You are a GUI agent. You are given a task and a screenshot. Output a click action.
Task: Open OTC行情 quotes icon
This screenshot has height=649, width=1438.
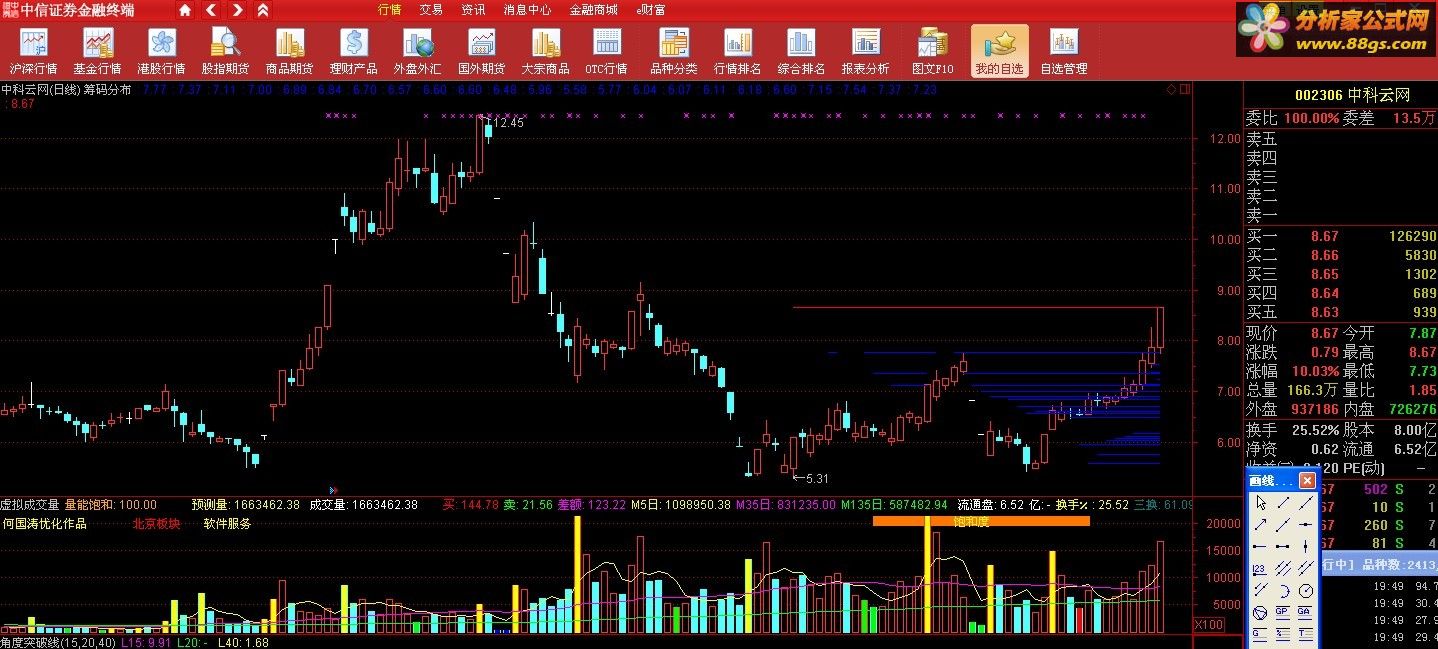[x=606, y=50]
